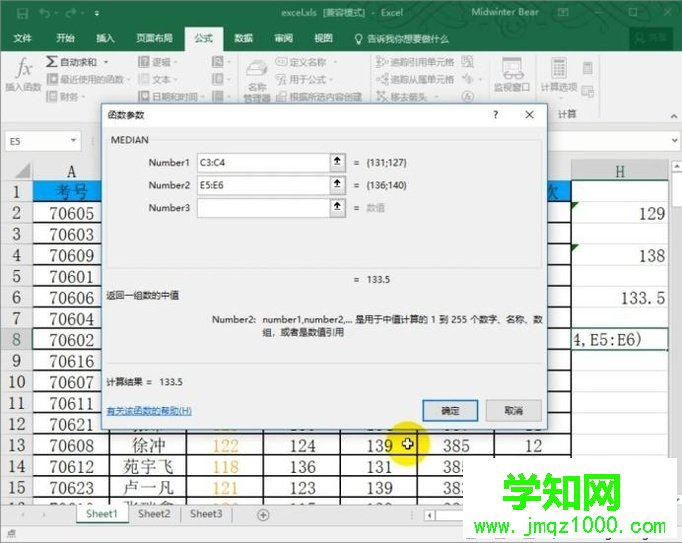Click Trace Precedents (追踪引用单元格)

tap(415, 62)
